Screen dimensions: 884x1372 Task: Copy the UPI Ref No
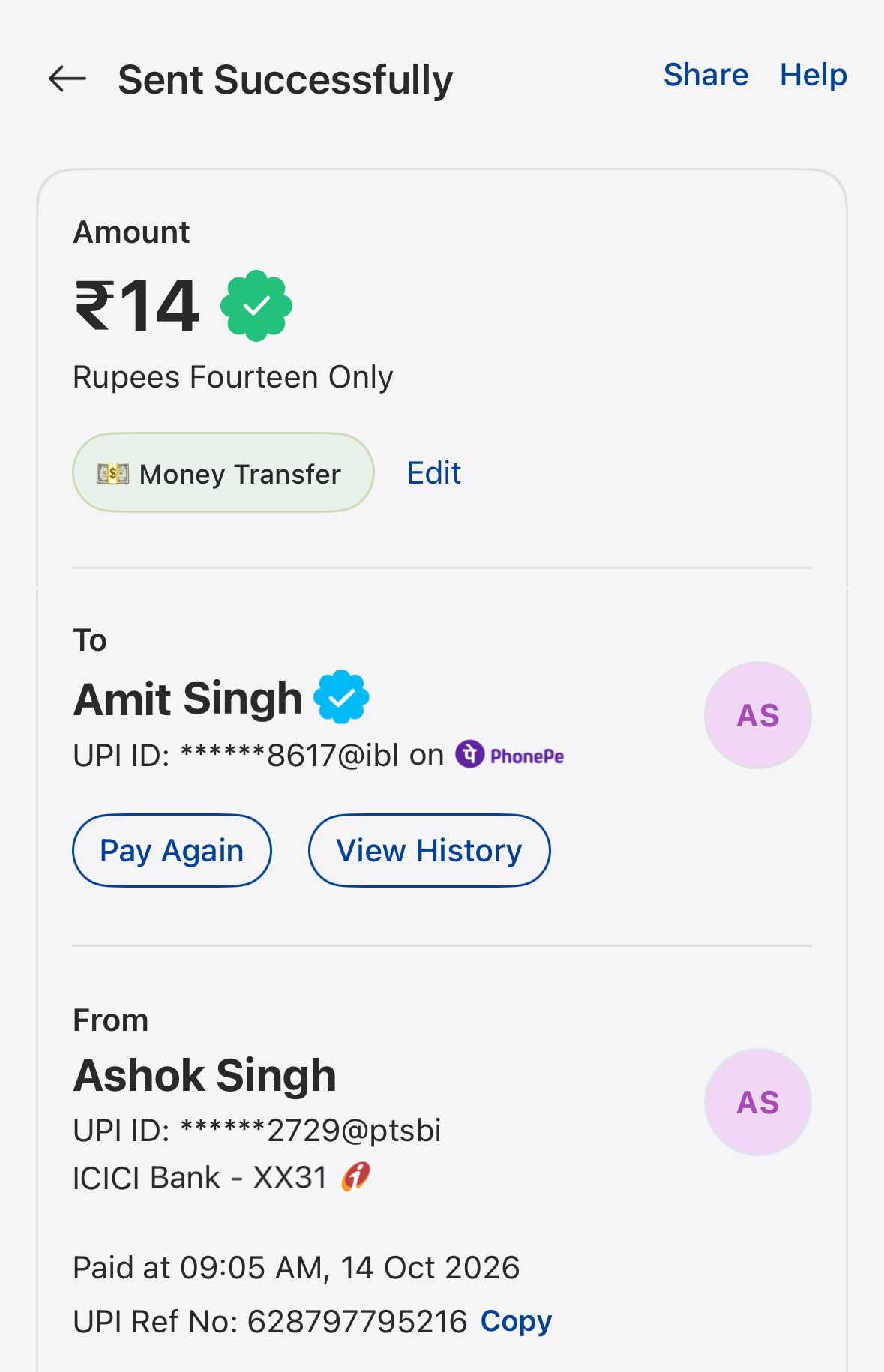point(516,1321)
